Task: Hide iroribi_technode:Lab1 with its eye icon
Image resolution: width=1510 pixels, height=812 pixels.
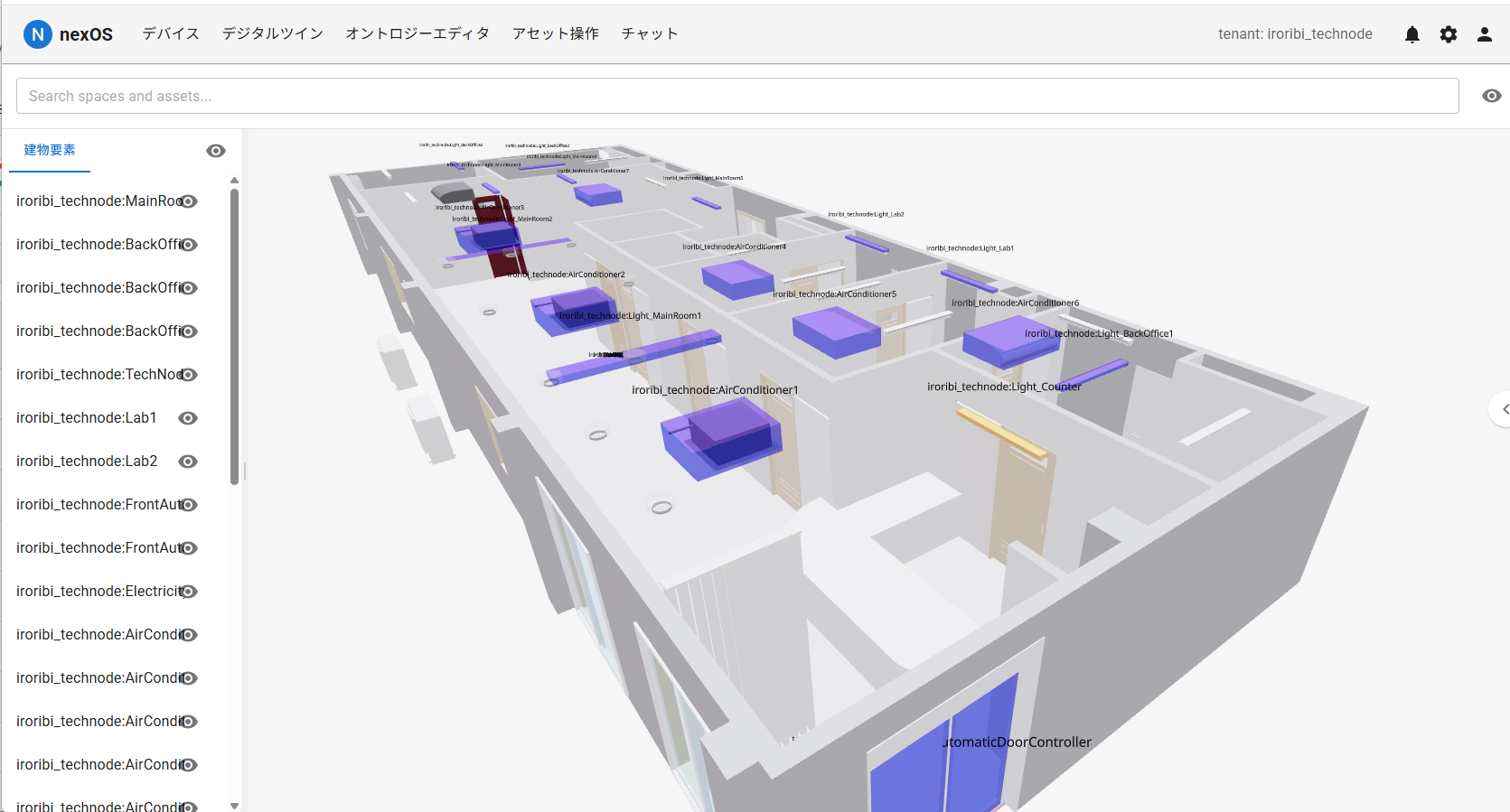Action: [x=188, y=418]
